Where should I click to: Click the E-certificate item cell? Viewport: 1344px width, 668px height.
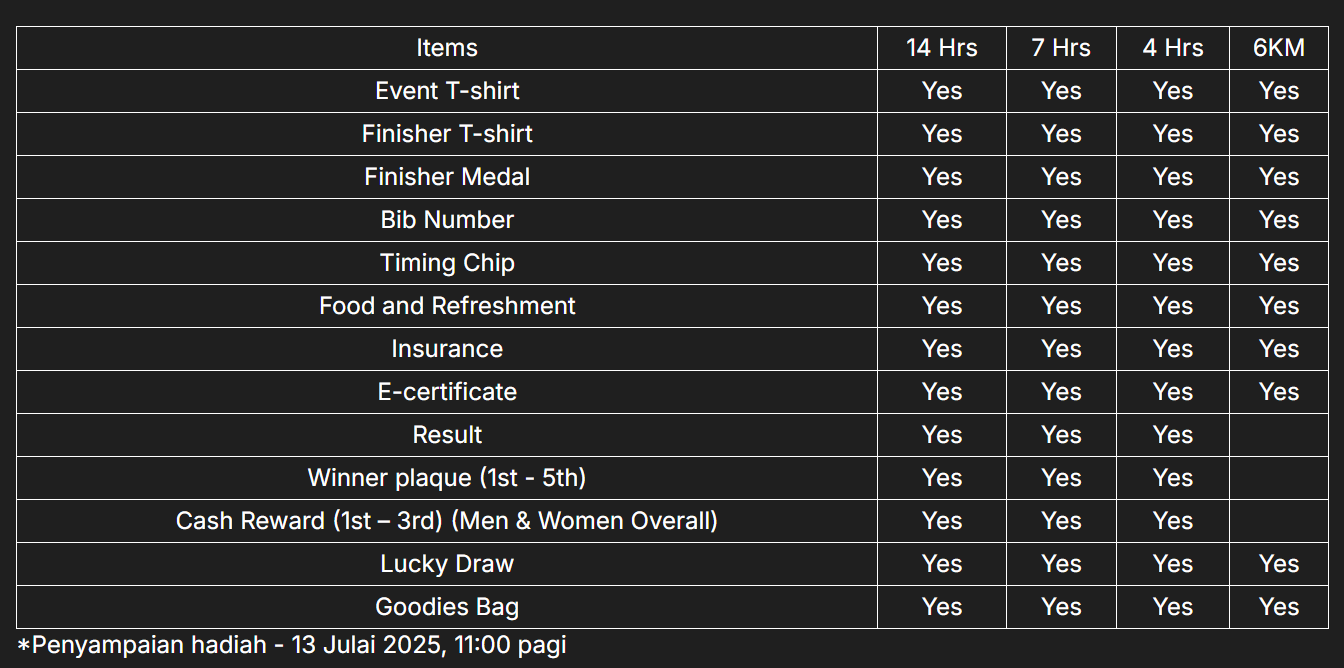point(447,392)
